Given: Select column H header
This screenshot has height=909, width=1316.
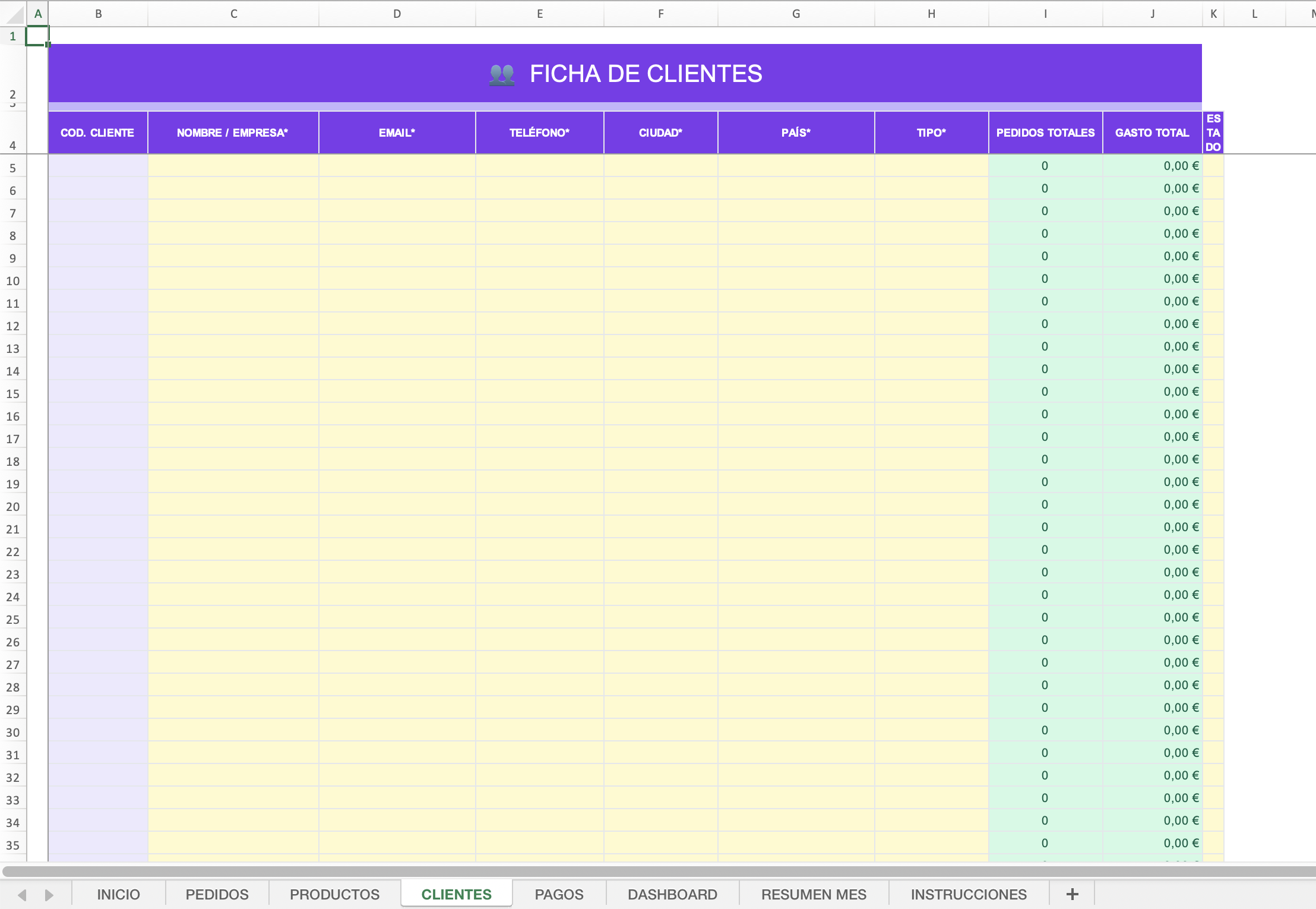Looking at the screenshot, I should pos(932,14).
